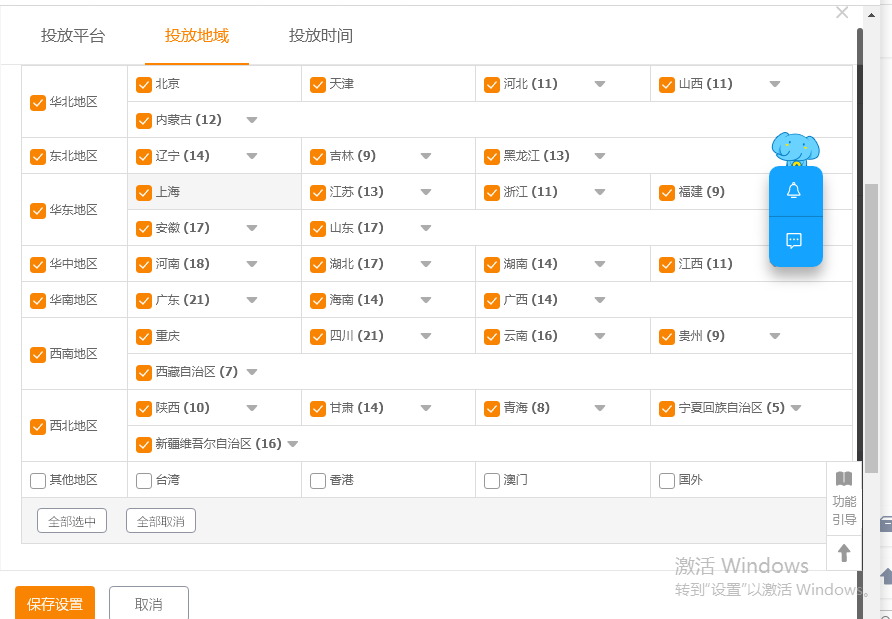Toggle the 广西 (14) checkbox

[492, 300]
